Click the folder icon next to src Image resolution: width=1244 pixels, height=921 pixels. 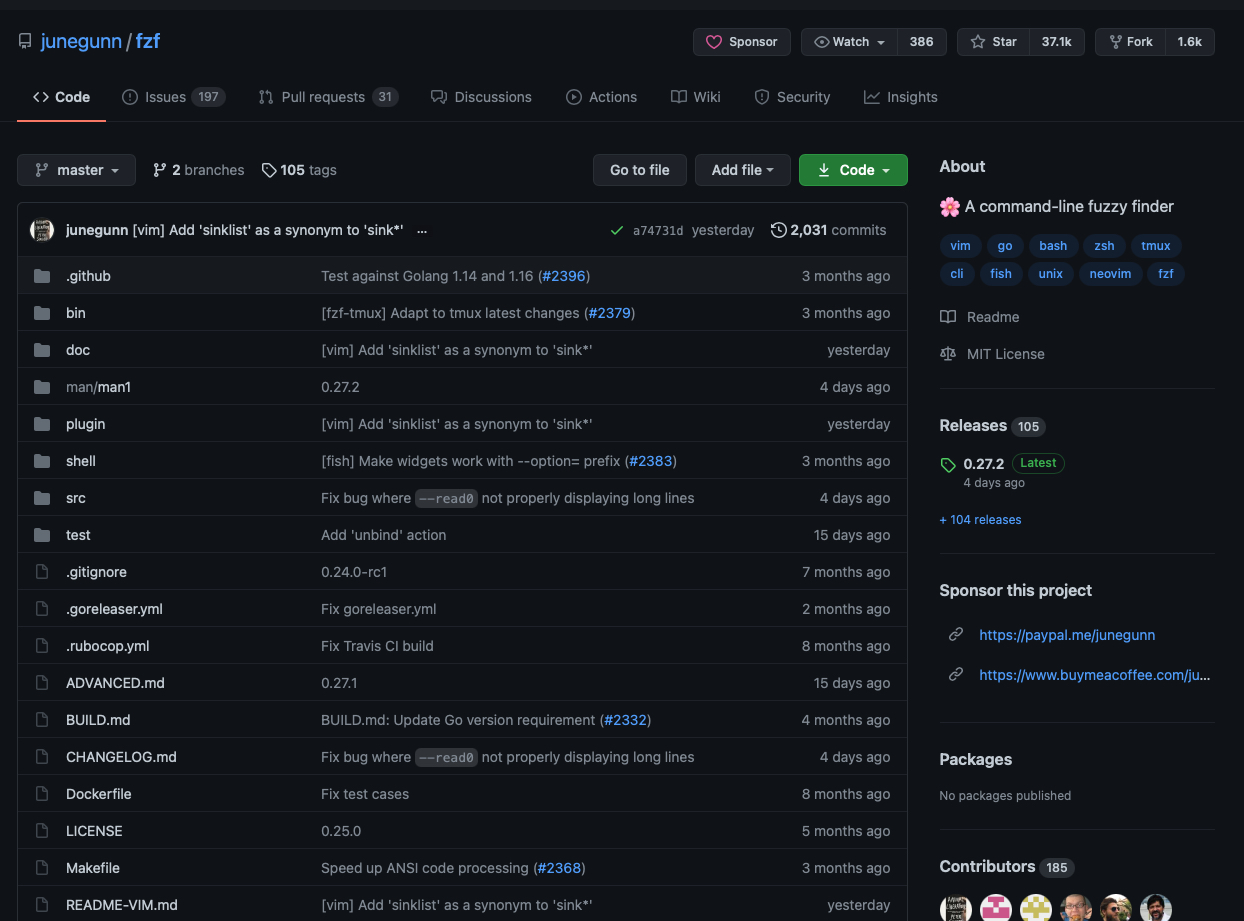coord(42,498)
